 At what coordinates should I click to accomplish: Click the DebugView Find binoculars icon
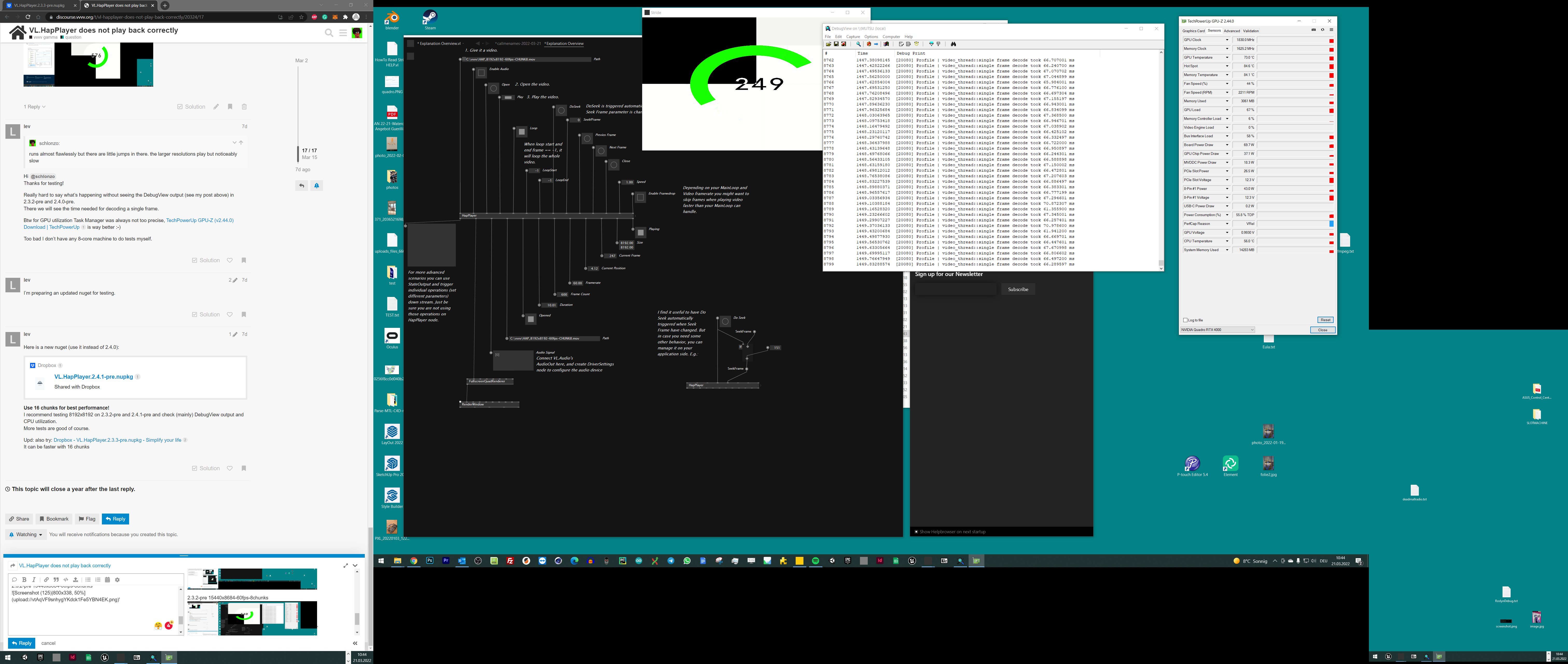[x=954, y=44]
